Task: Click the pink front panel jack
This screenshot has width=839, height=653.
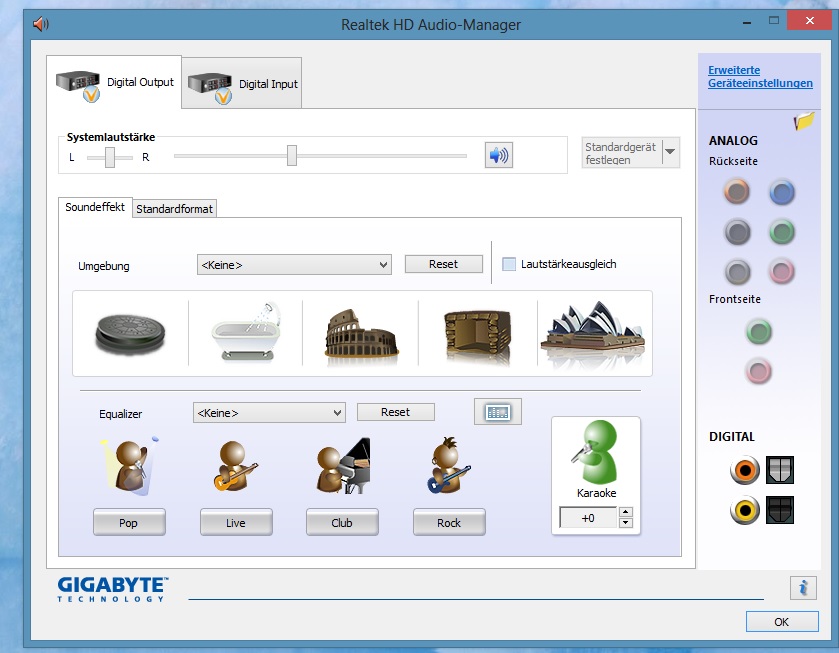Action: tap(759, 371)
